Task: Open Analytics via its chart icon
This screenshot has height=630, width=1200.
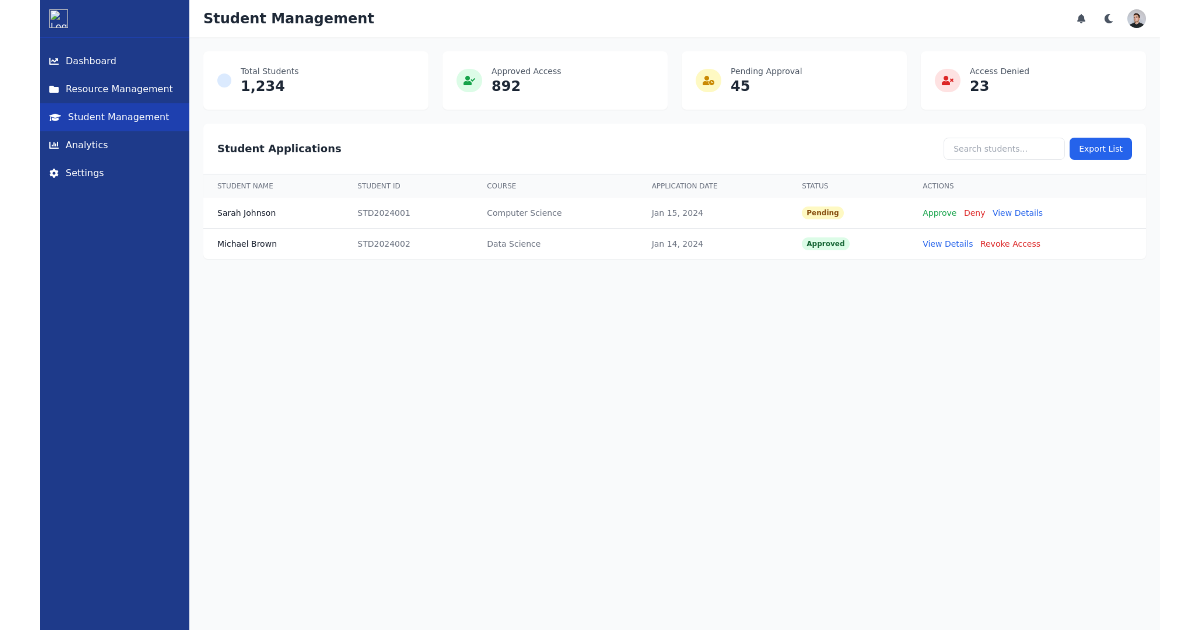Action: (55, 144)
